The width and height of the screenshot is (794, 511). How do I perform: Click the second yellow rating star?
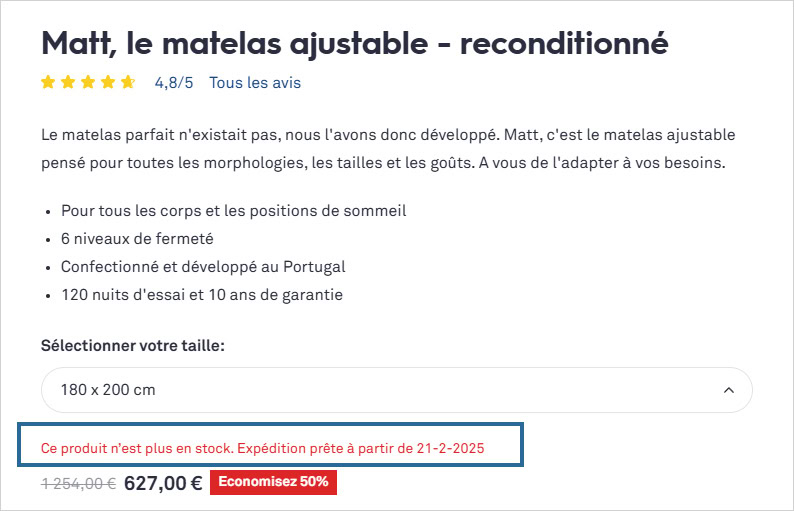click(68, 83)
